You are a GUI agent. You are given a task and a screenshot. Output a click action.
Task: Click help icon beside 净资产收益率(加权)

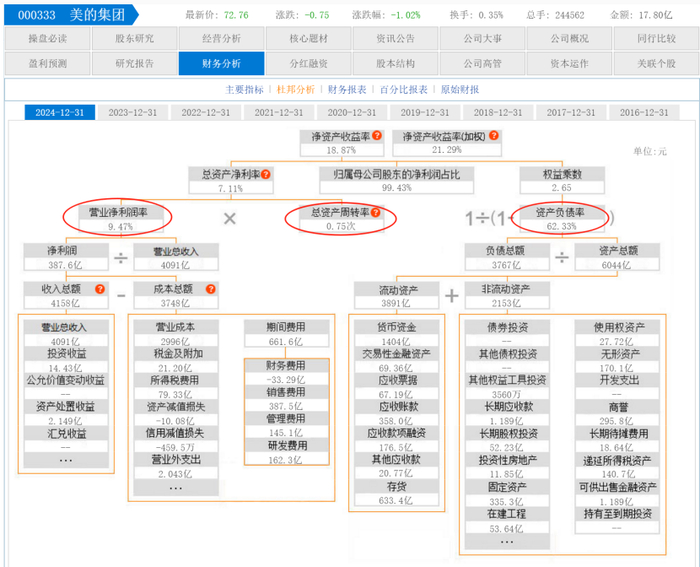[x=494, y=136]
